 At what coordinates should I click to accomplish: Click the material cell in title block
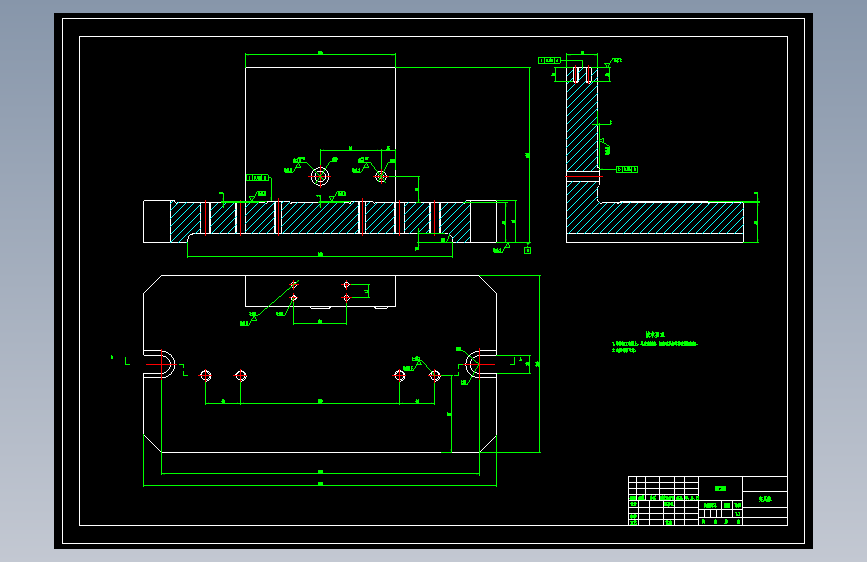point(720,488)
